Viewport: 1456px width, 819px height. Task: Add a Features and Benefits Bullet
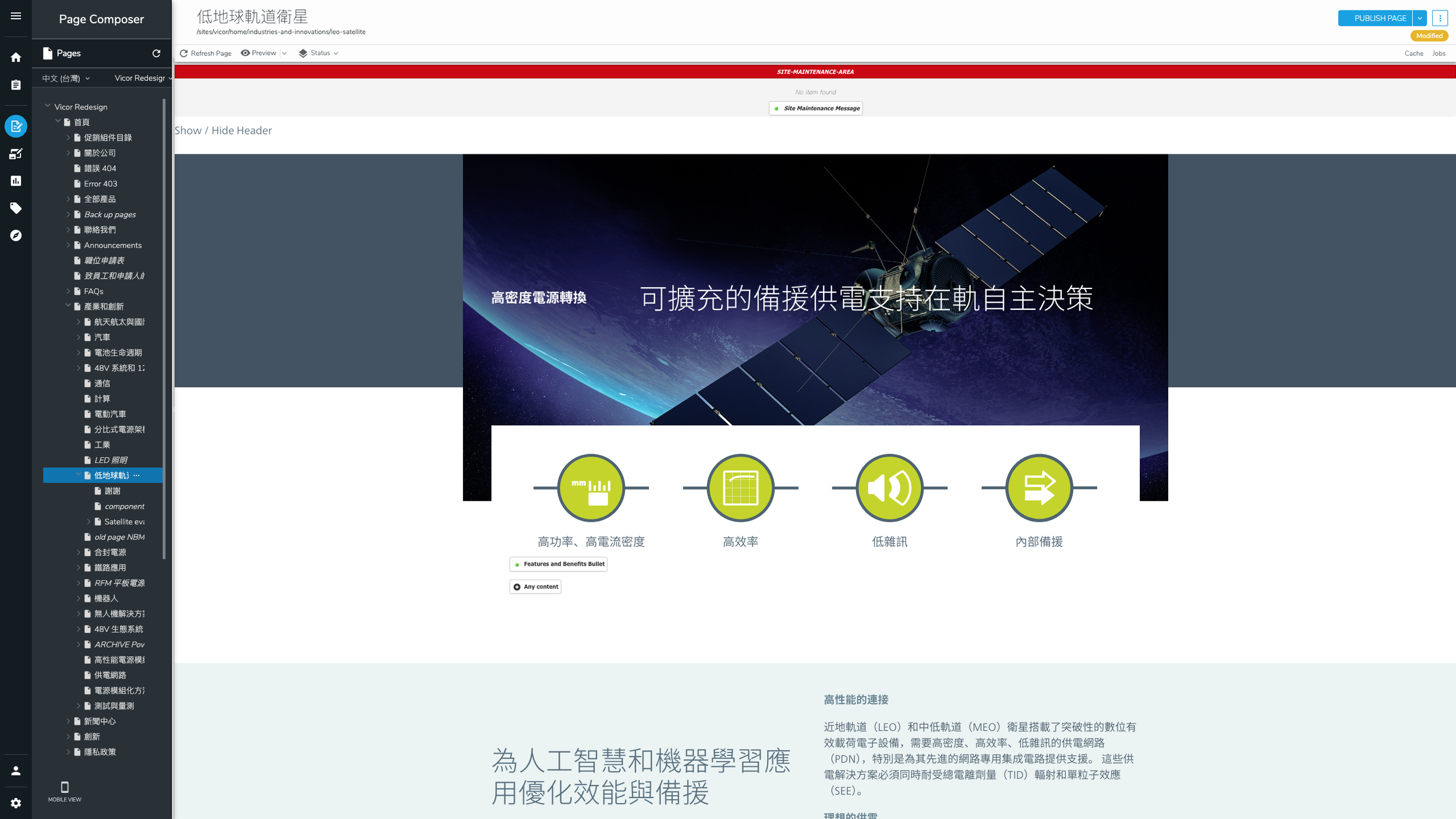(559, 564)
